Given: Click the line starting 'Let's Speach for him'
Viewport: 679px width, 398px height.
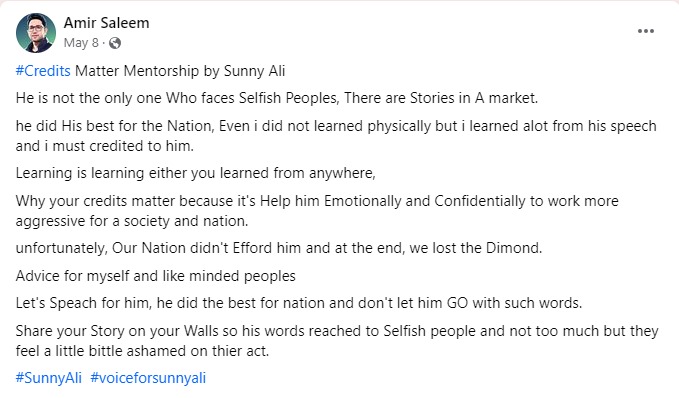Looking at the screenshot, I should pos(299,303).
